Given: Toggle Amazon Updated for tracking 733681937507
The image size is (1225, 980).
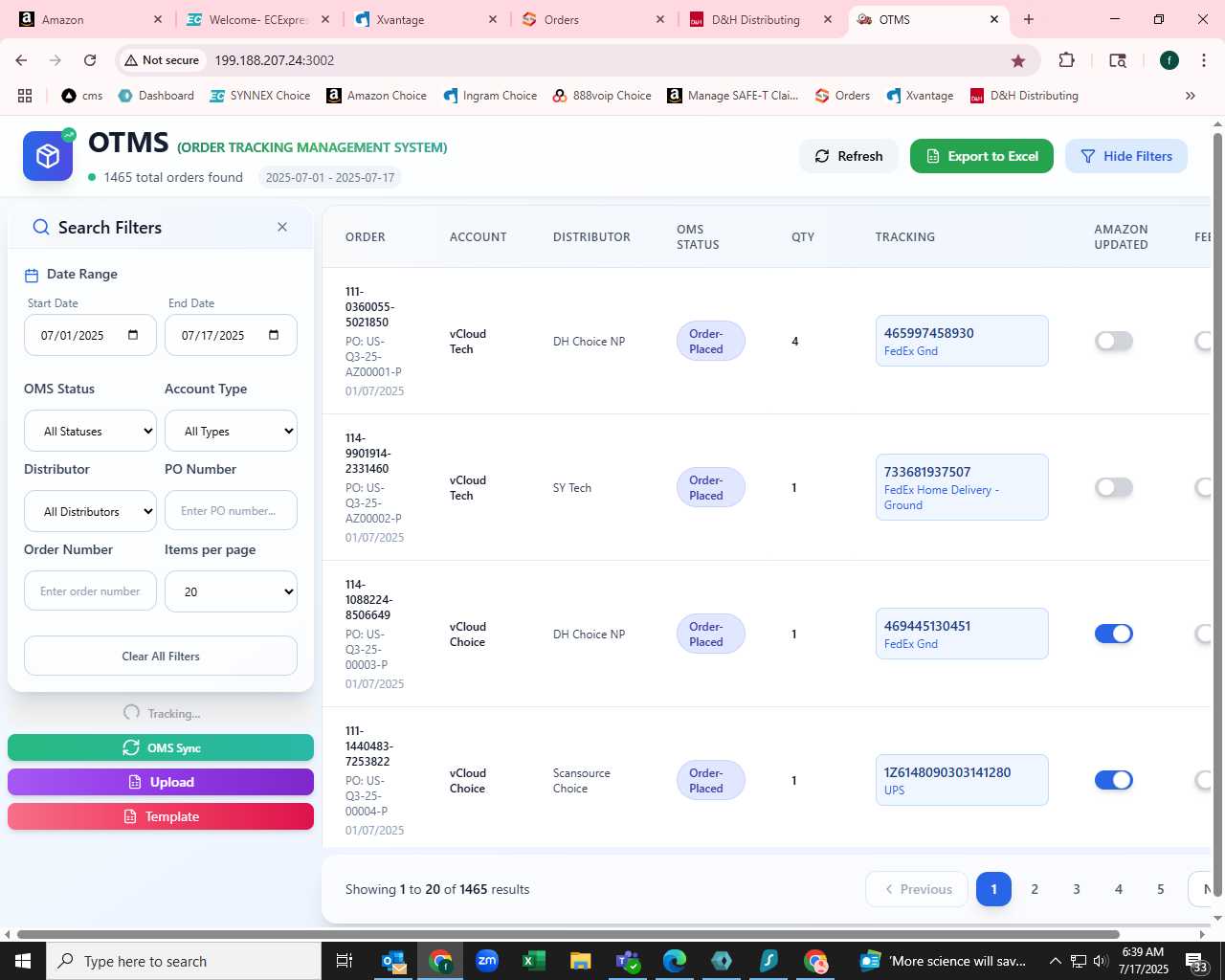Looking at the screenshot, I should pos(1114,487).
